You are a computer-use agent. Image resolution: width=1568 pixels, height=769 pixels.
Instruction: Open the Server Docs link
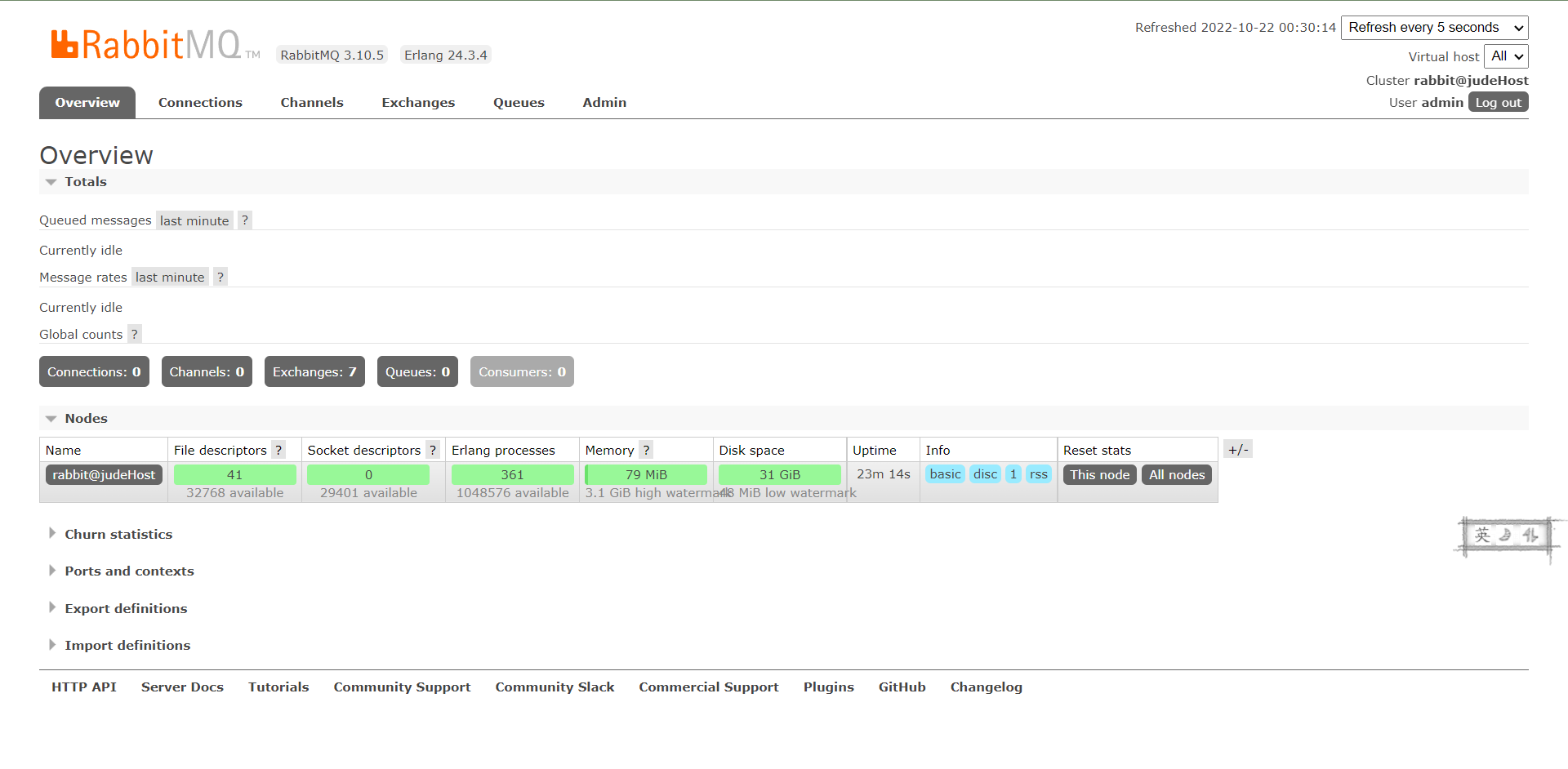(182, 687)
